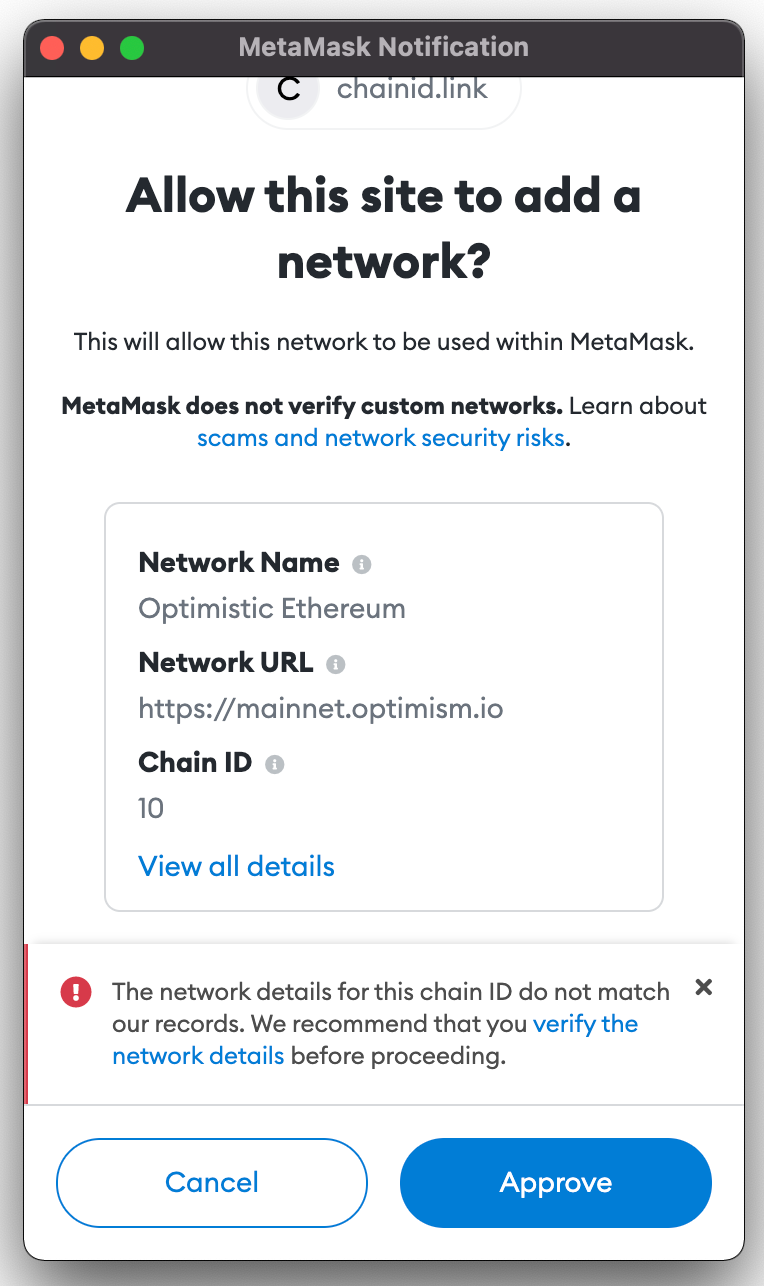Click the Chain ID value 10
The image size is (764, 1286).
pyautogui.click(x=151, y=808)
